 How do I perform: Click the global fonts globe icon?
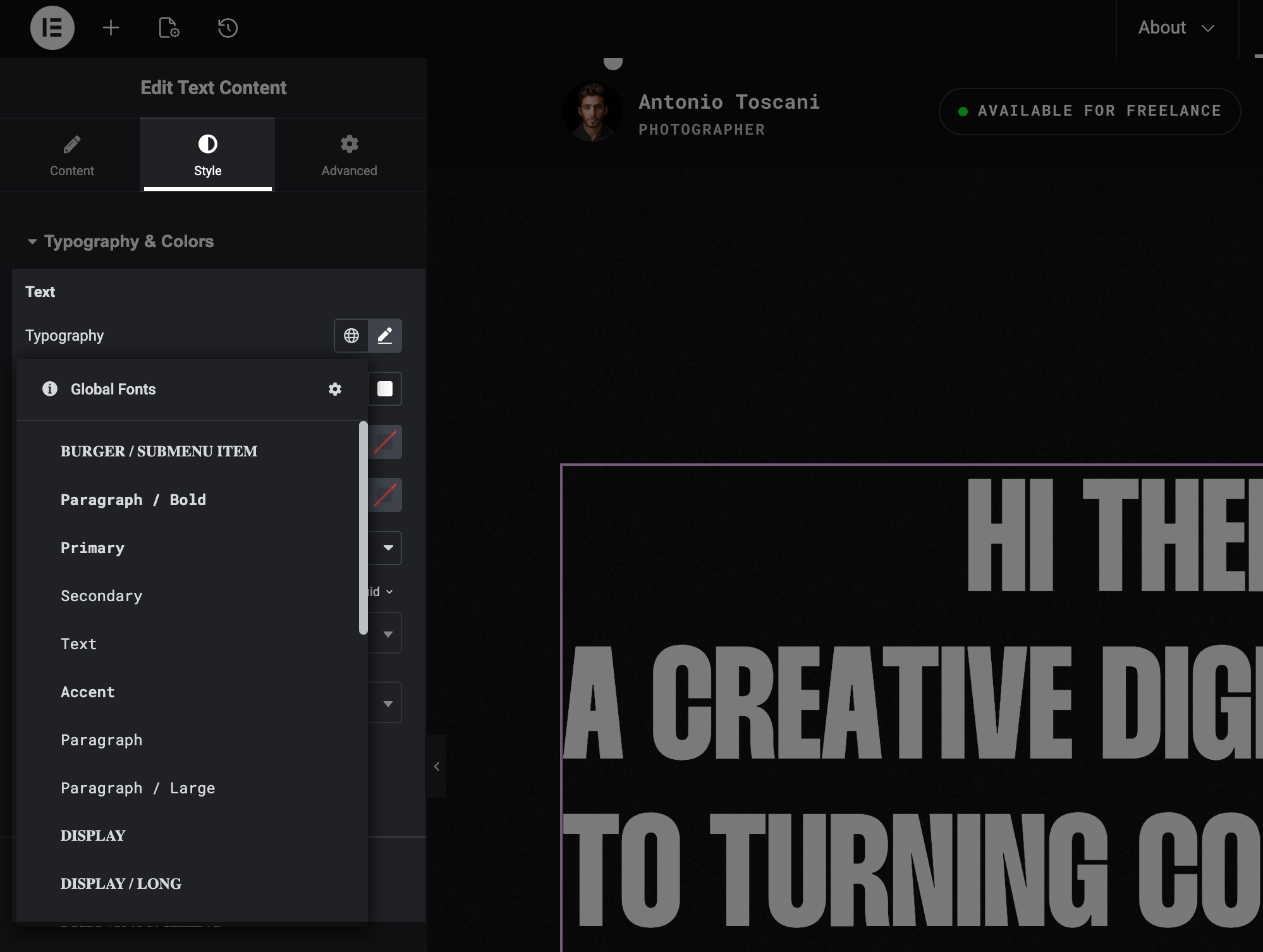[351, 336]
